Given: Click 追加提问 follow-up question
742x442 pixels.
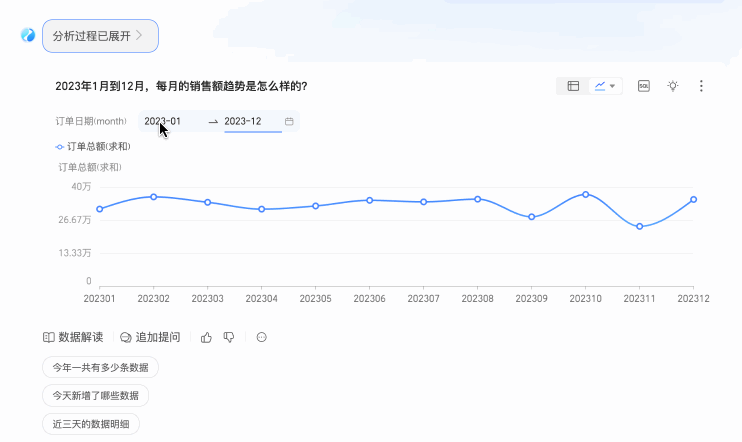Looking at the screenshot, I should 150,337.
